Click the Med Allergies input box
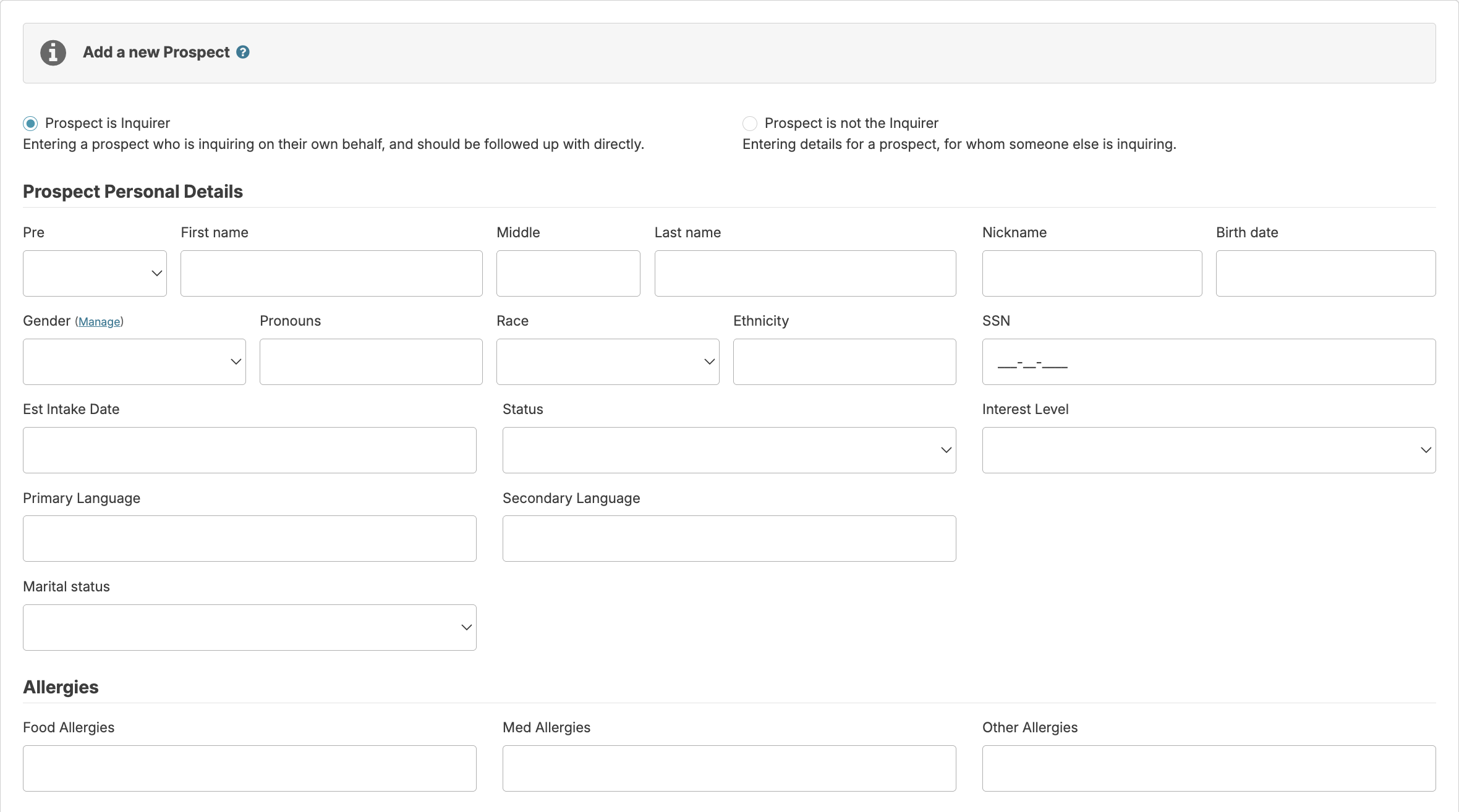 pos(729,768)
